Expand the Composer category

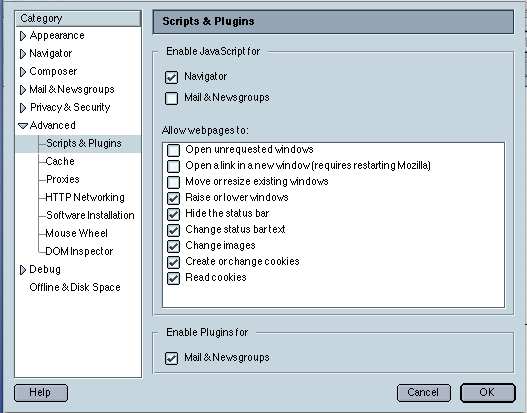(23, 72)
